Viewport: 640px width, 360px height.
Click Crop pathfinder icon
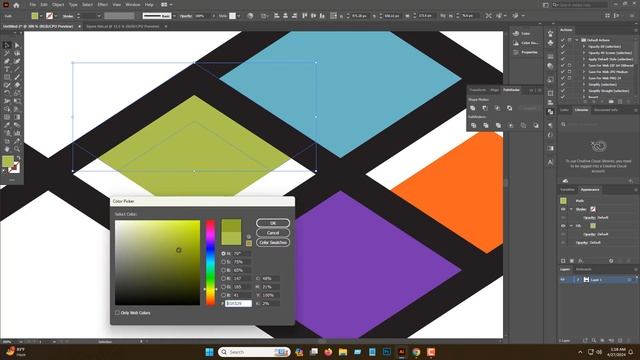pos(511,125)
